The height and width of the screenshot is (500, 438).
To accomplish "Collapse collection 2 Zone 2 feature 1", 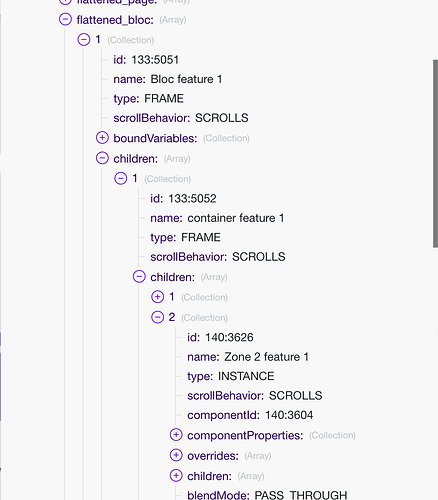I will (x=158, y=317).
